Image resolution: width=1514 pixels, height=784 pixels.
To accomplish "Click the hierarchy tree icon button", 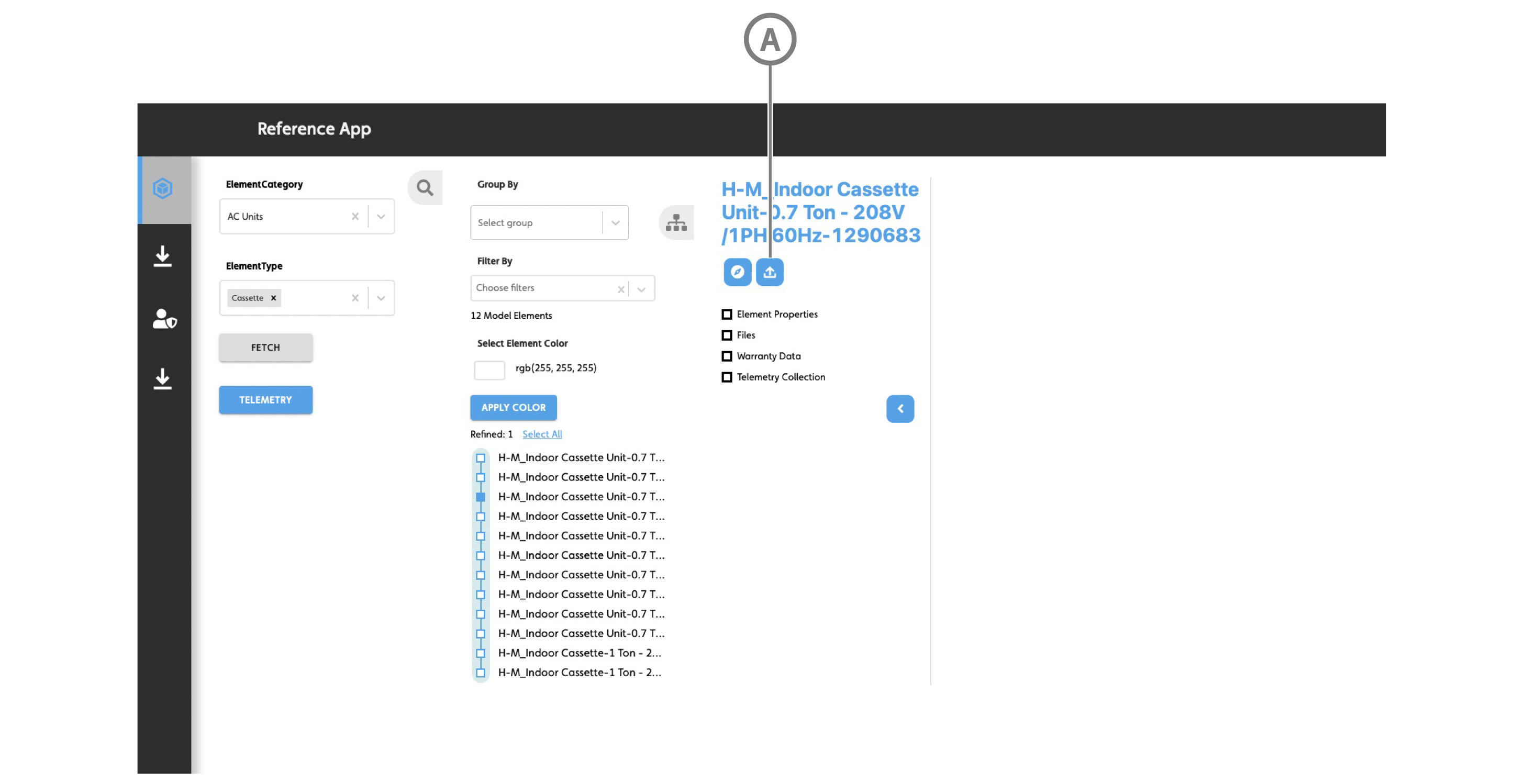I will tap(676, 223).
